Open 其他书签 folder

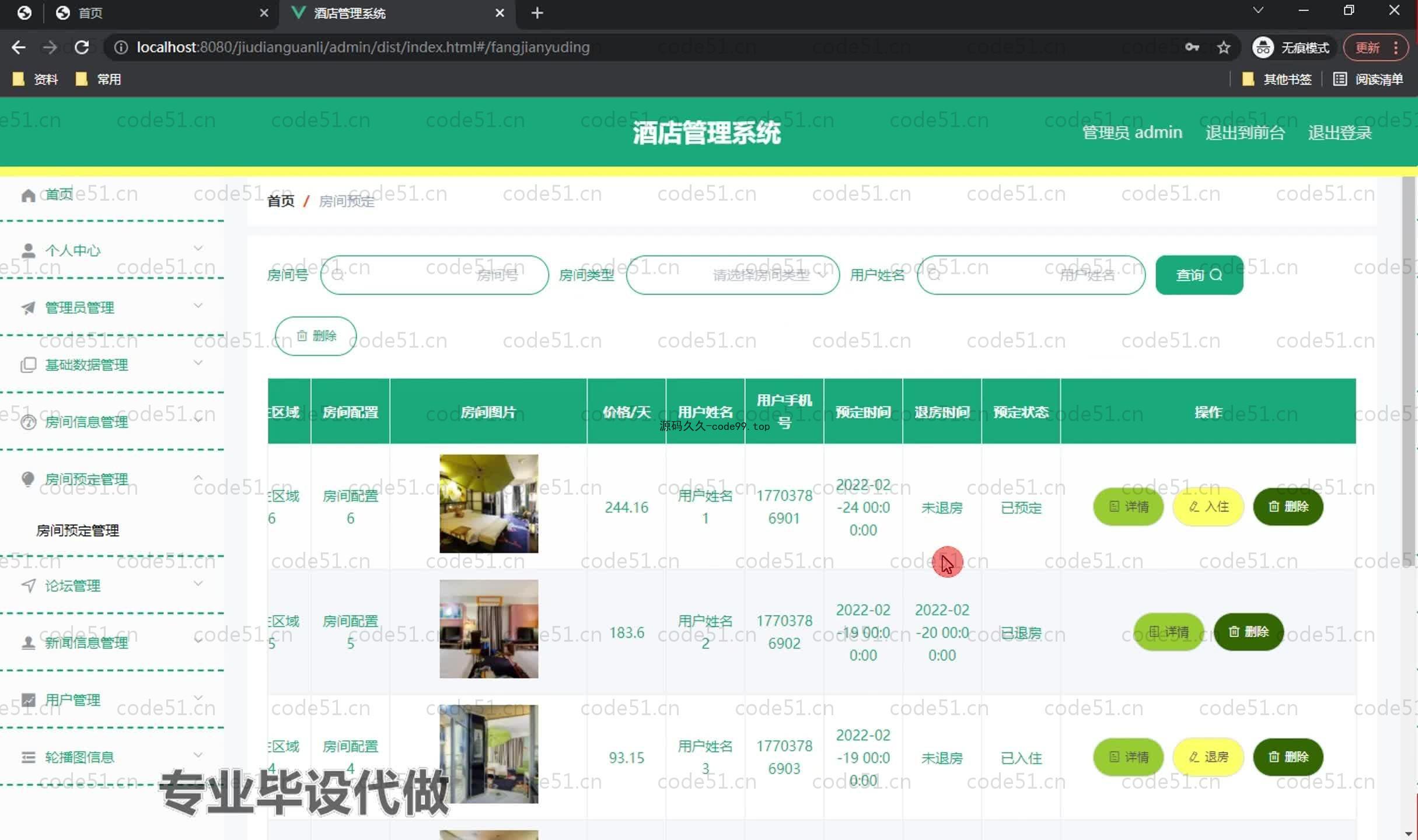tap(1277, 79)
